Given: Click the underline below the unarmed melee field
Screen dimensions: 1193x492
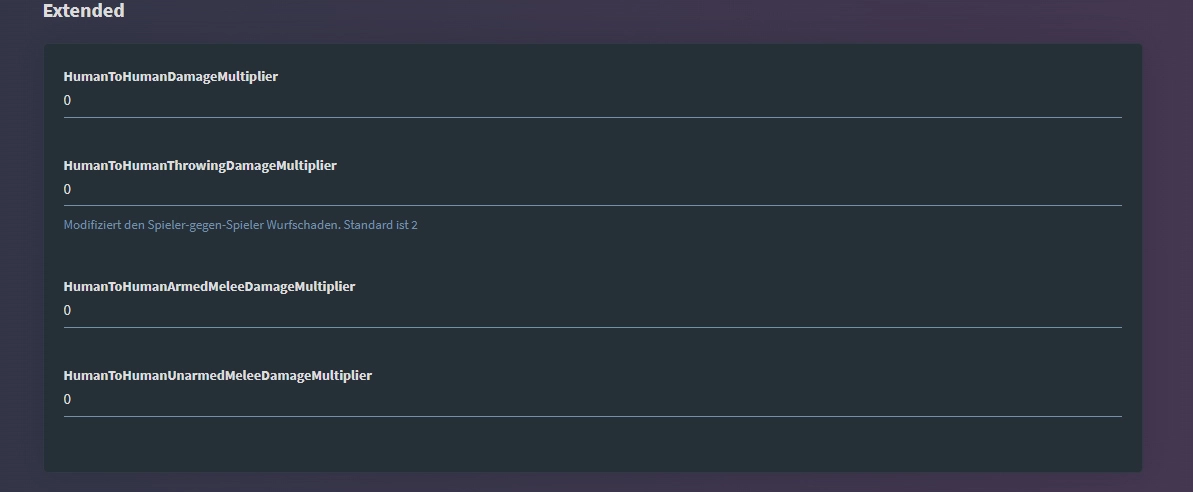Looking at the screenshot, I should [592, 416].
